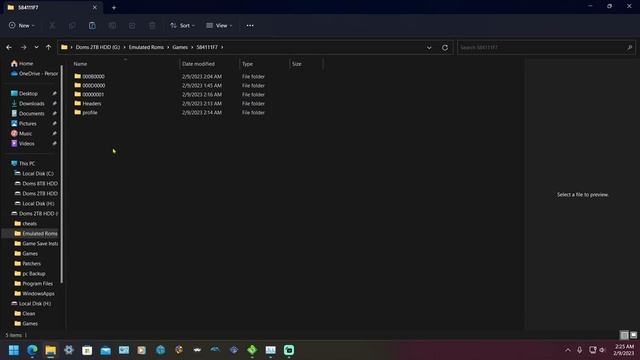Click the Rename icon in toolbar
Viewport: 640px width, 360px height.
tap(112, 25)
